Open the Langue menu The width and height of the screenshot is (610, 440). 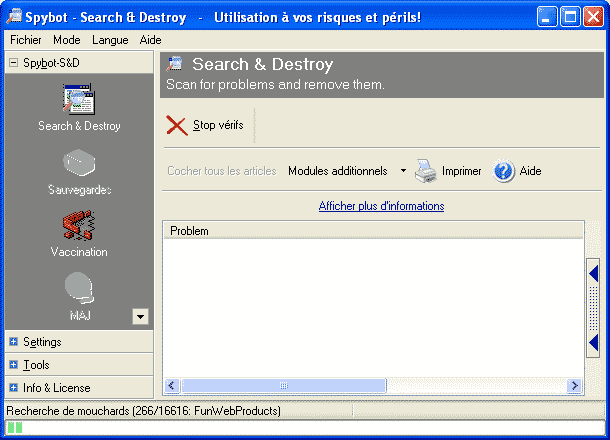(110, 40)
